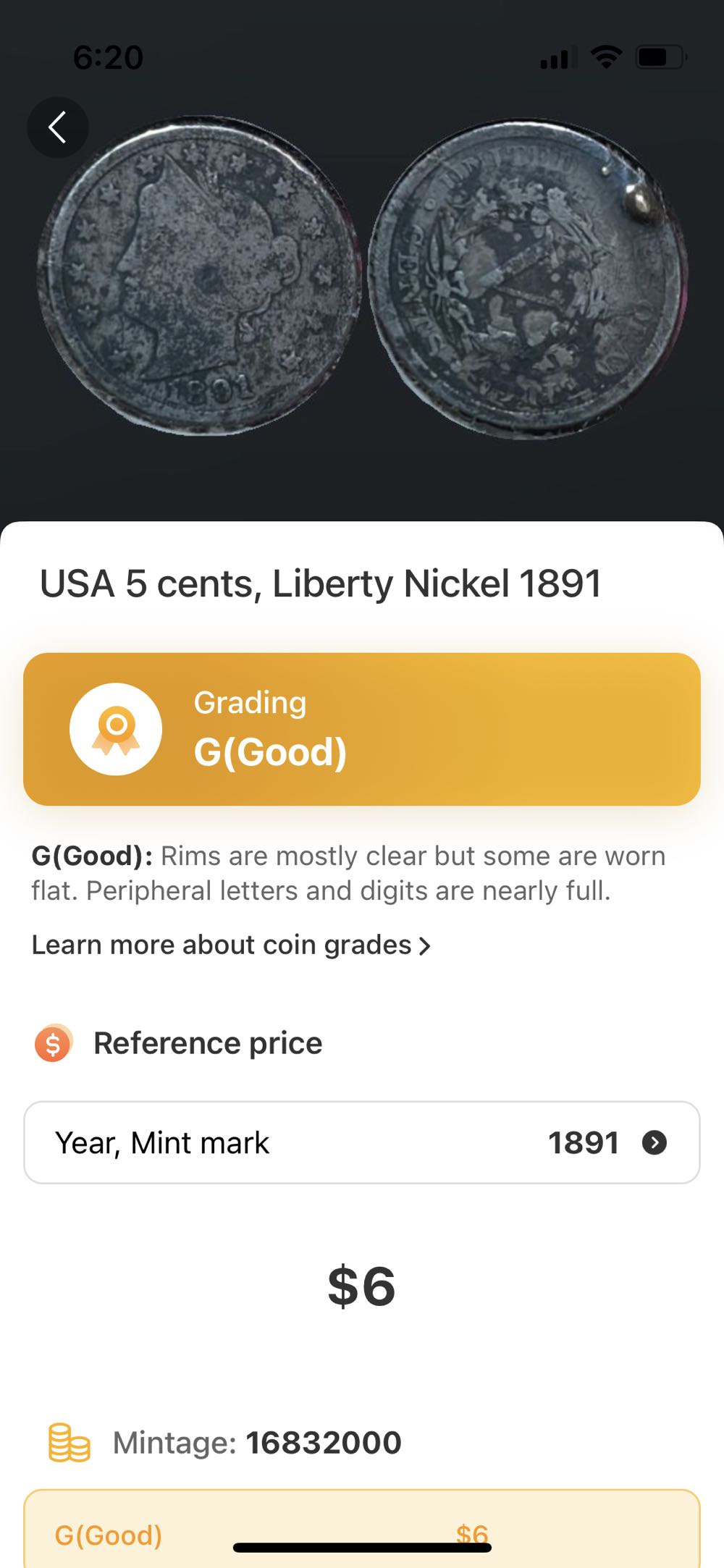Open the Year, Mint mark selector
The height and width of the screenshot is (1568, 724).
(361, 1142)
